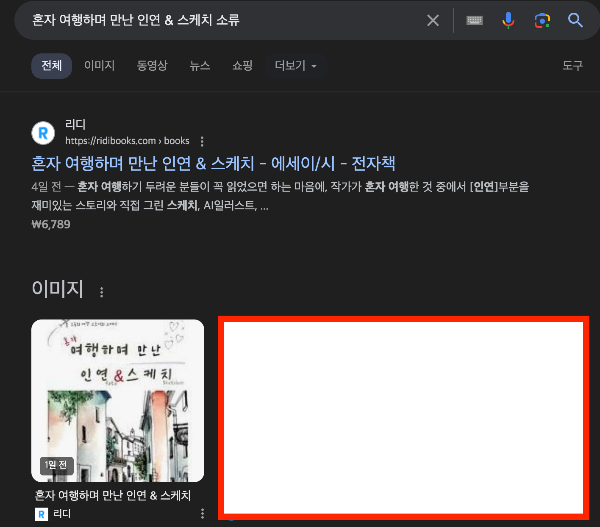
Task: Switch to the 쇼핑 tab
Action: (242, 66)
